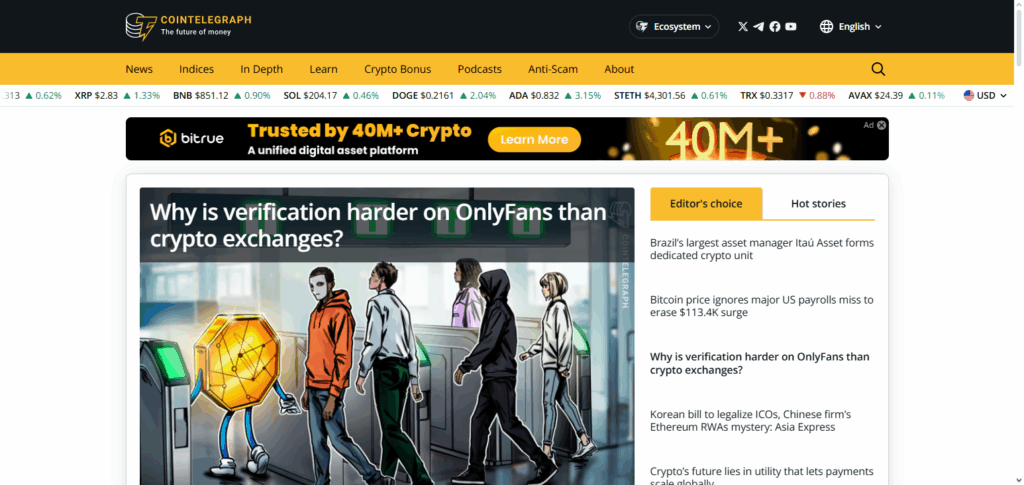The height and width of the screenshot is (485, 1024).
Task: Click the STETH $4,301.56 ticker entry
Action: 671,95
